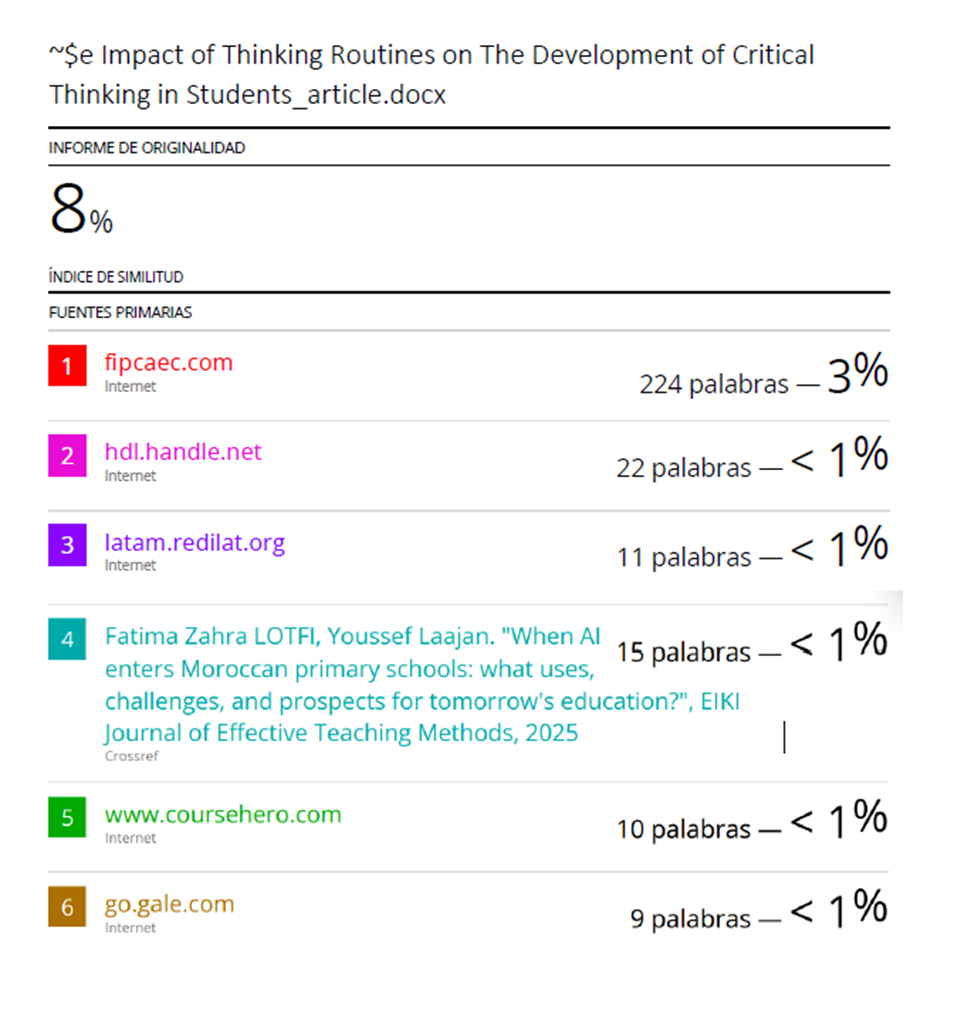964x1019 pixels.
Task: Click the magenta source number 2 badge
Action: pyautogui.click(x=67, y=456)
